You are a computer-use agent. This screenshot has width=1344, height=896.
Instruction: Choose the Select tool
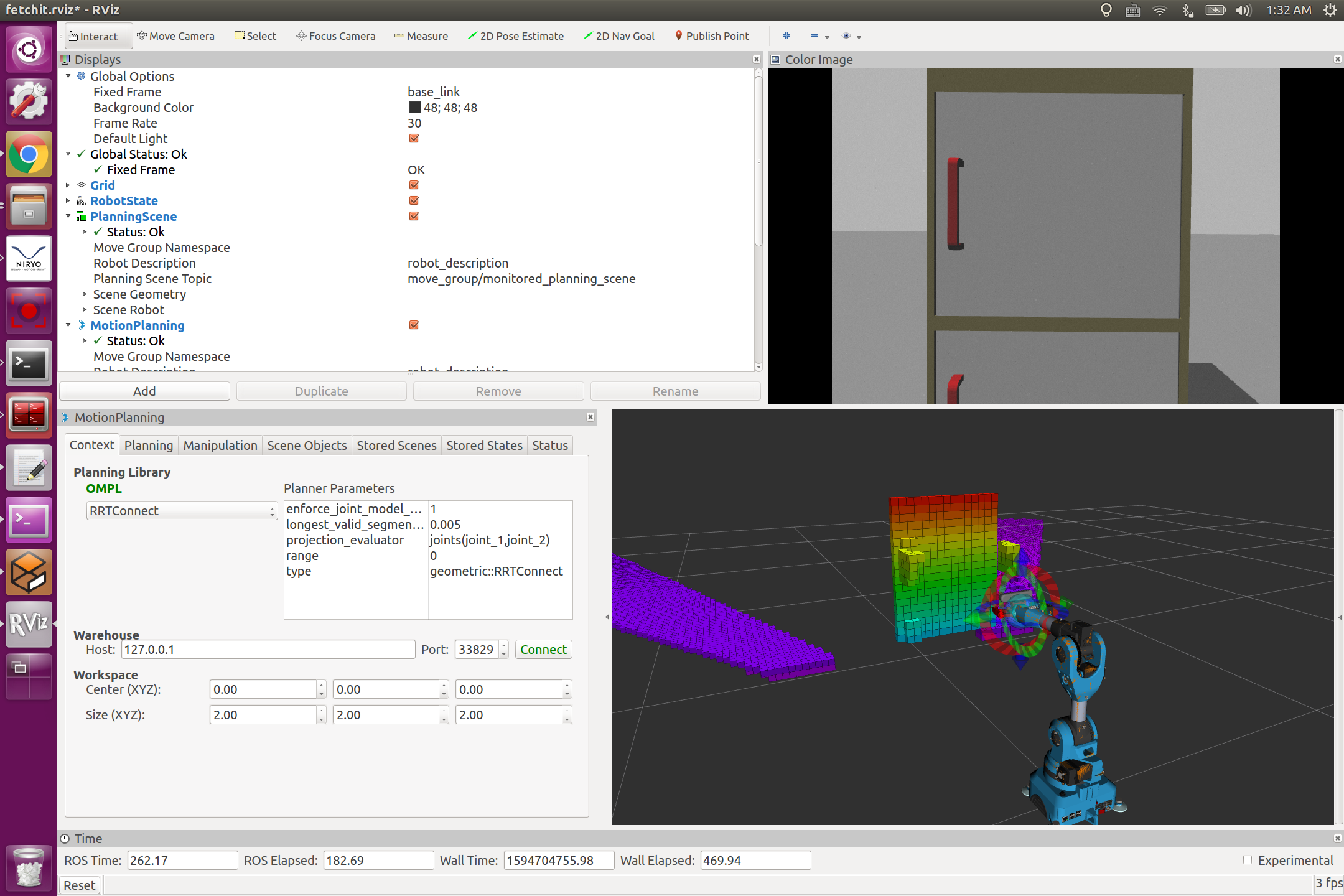(254, 35)
